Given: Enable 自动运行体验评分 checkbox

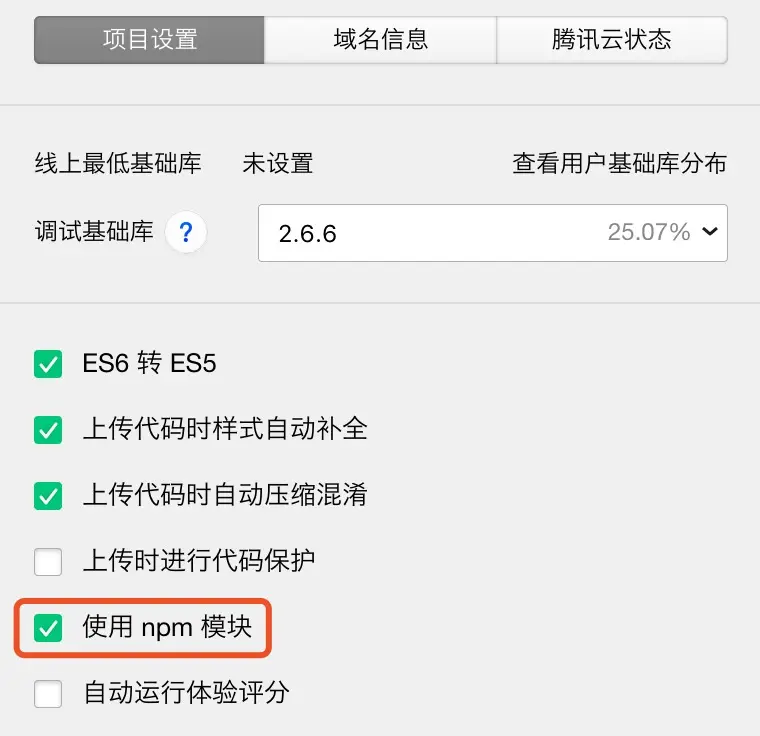Looking at the screenshot, I should (48, 694).
